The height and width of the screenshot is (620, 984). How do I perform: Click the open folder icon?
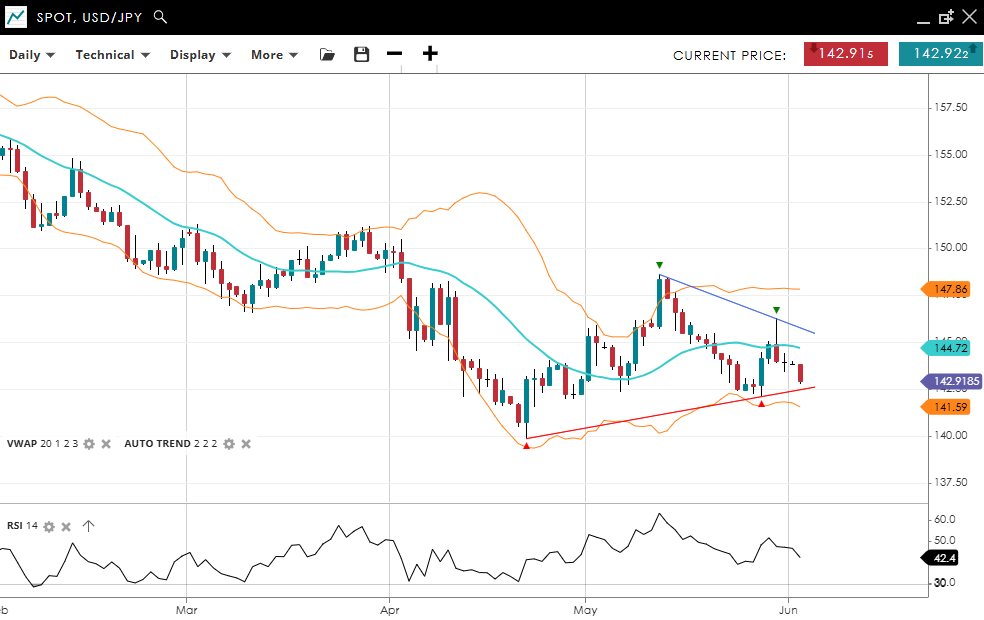[x=327, y=55]
